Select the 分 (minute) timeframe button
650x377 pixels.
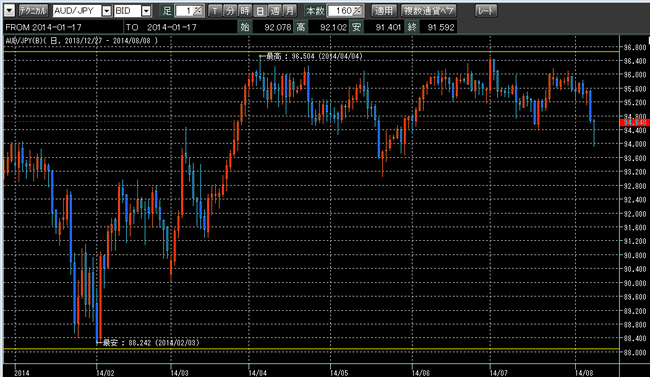coord(230,11)
